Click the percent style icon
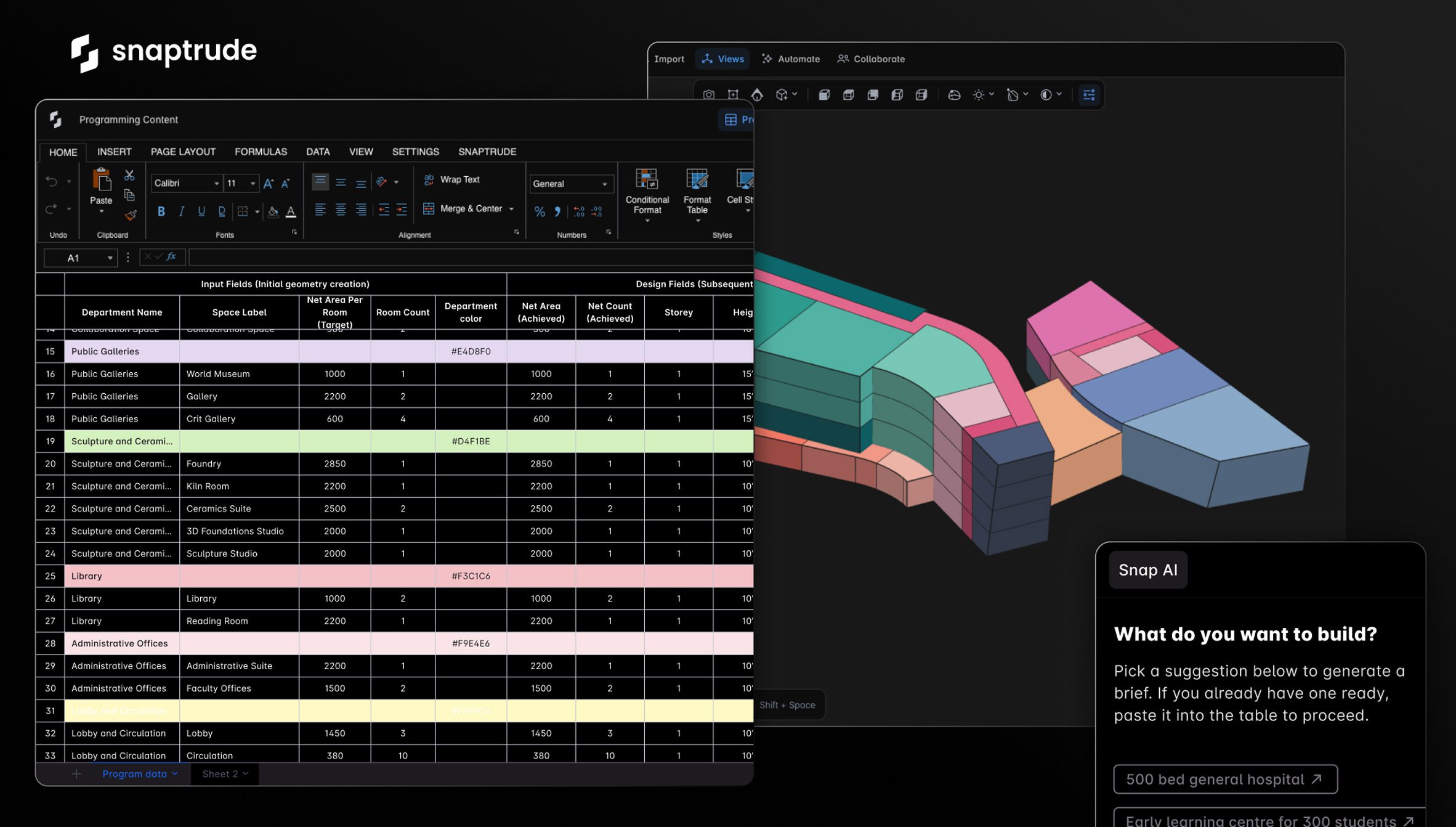This screenshot has height=827, width=1456. (x=540, y=212)
